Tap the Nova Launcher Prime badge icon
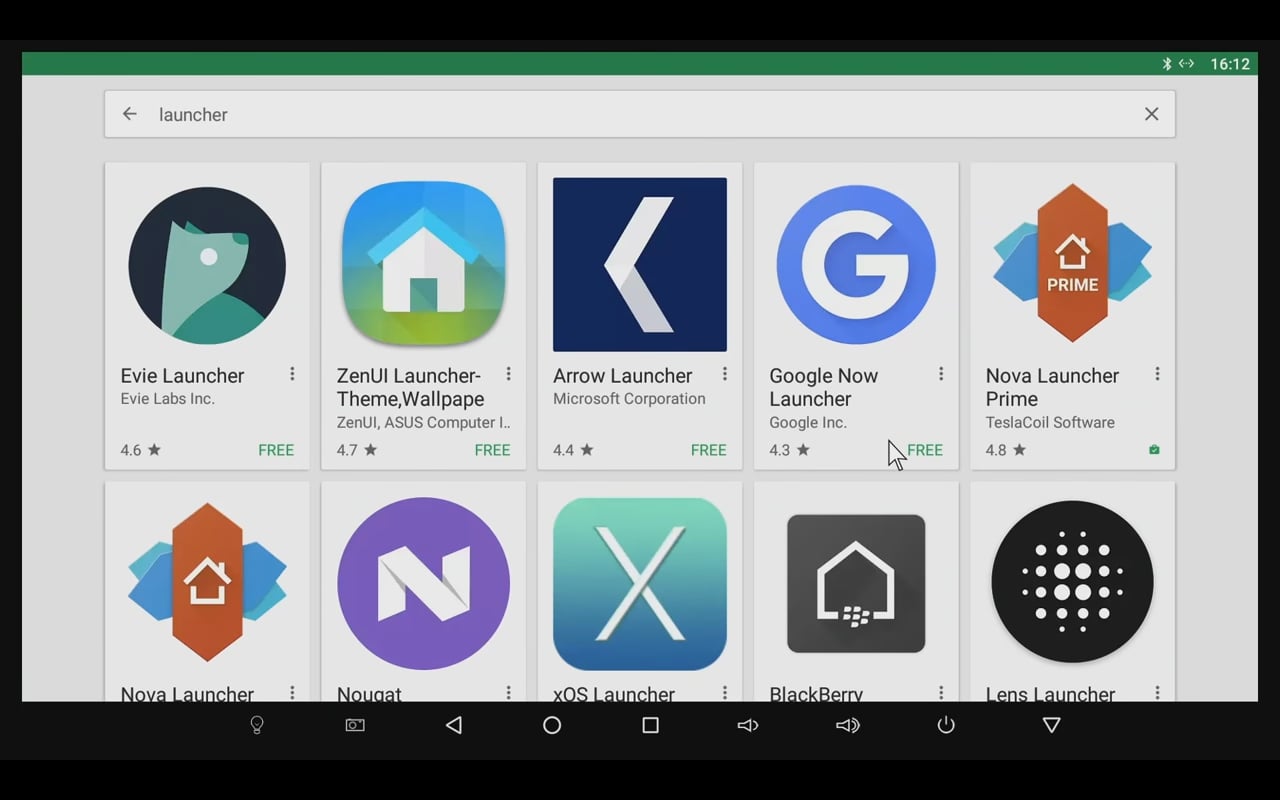This screenshot has height=800, width=1280. 1072,264
